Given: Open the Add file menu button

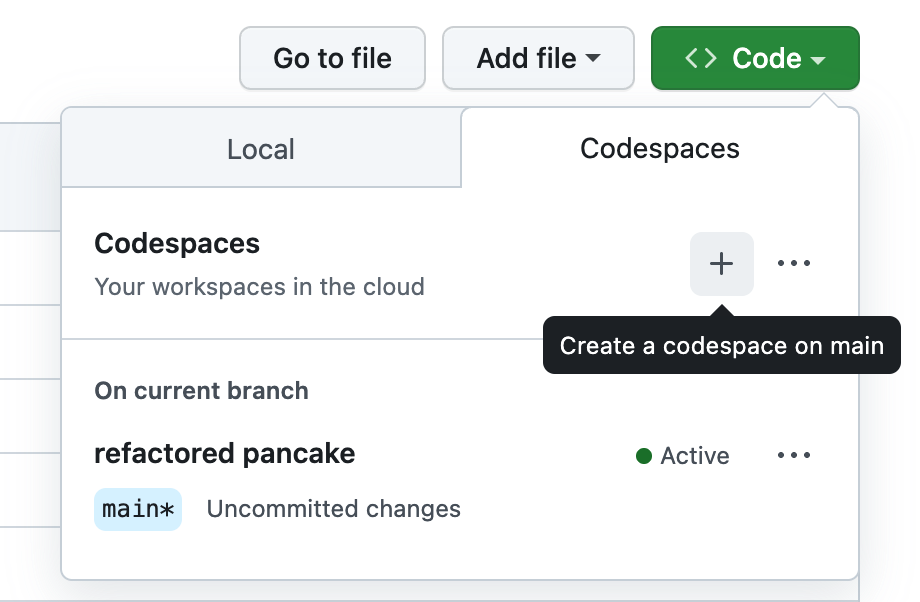Looking at the screenshot, I should [538, 58].
